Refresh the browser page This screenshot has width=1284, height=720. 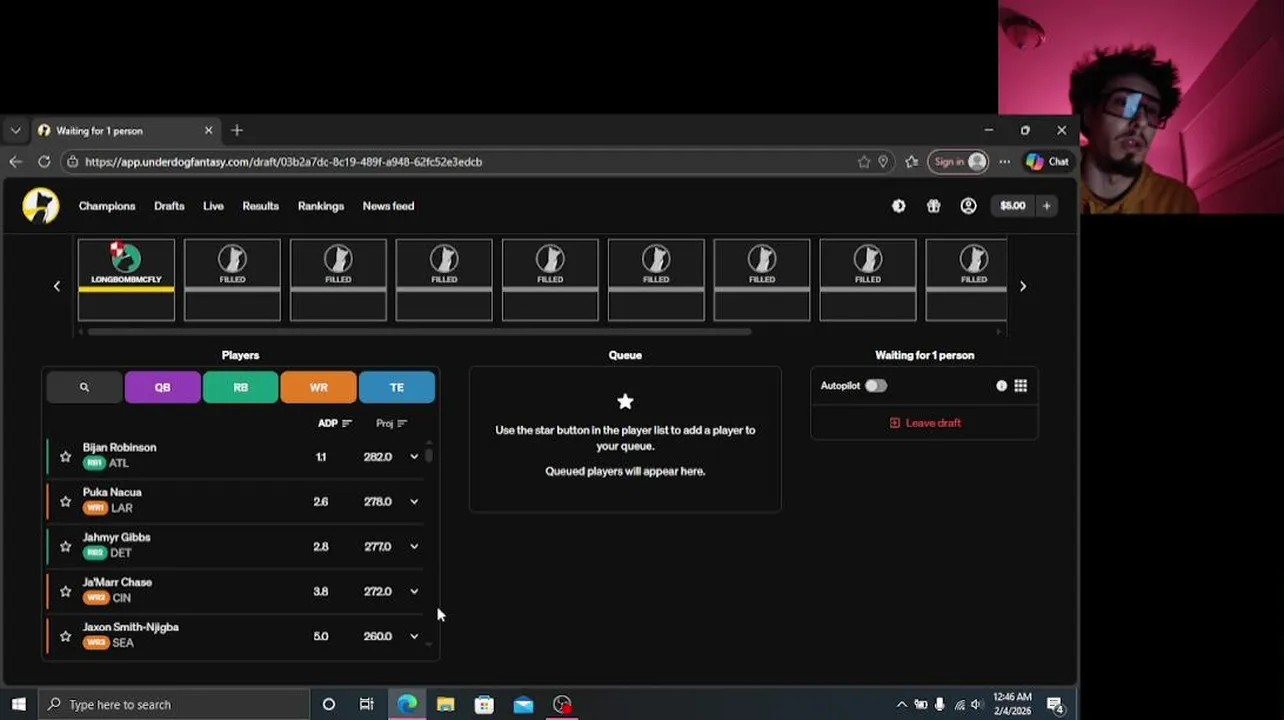pos(44,161)
